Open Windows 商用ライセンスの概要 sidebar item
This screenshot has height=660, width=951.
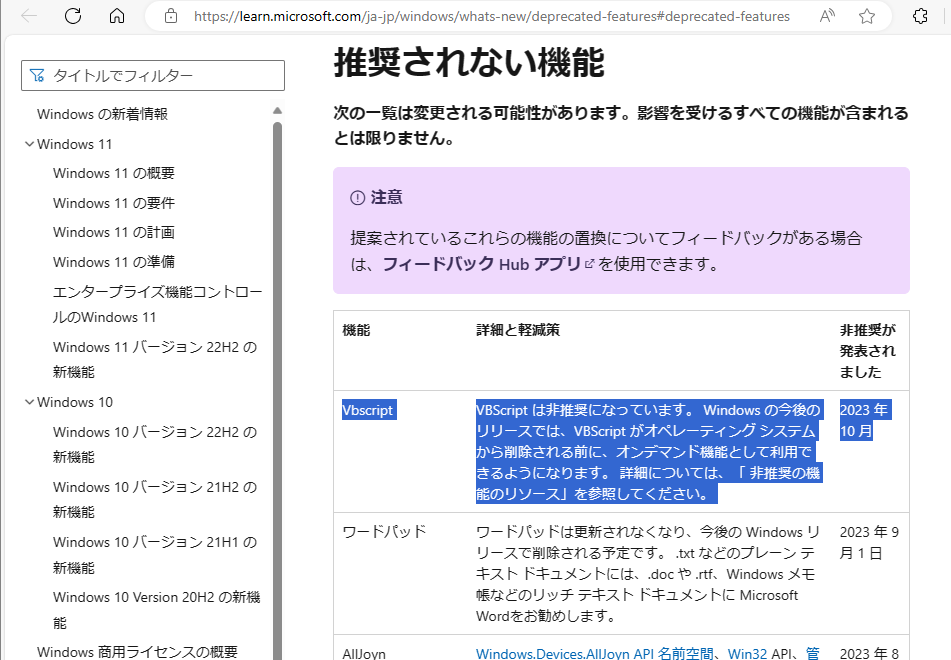click(x=137, y=652)
